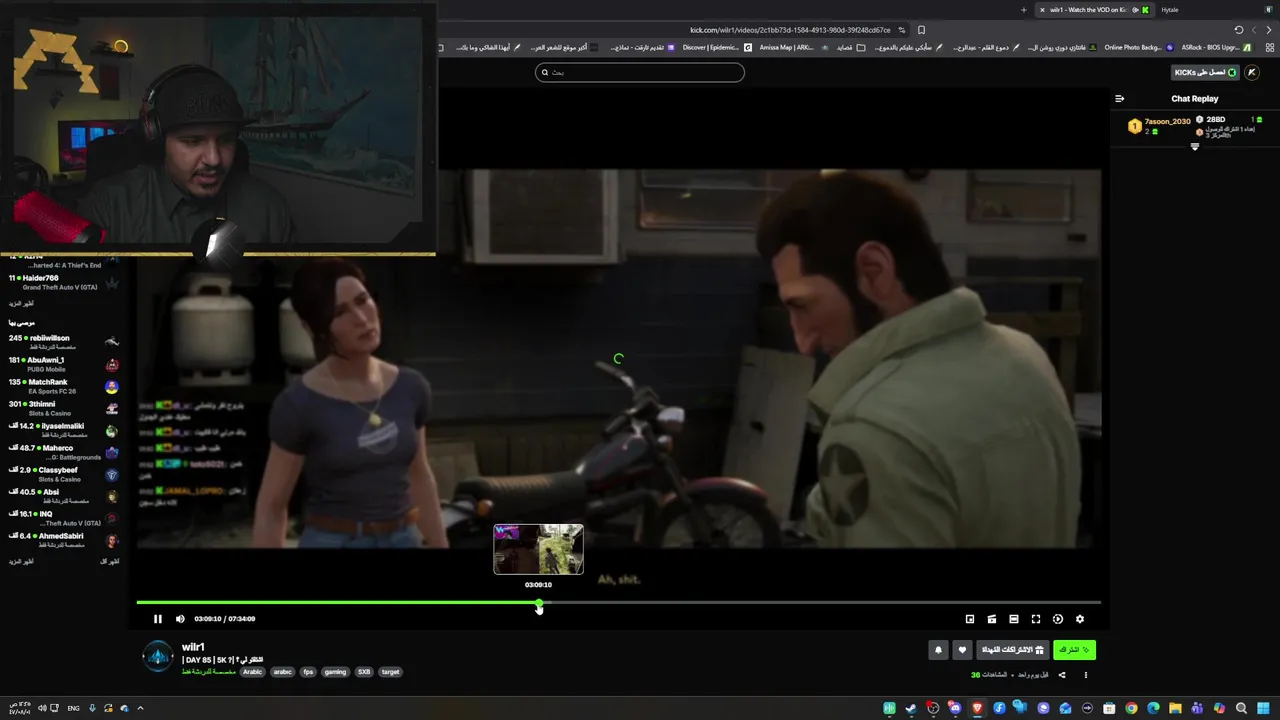Screen dimensions: 1280x720
Task: Reload the page
Action: [x=1239, y=30]
